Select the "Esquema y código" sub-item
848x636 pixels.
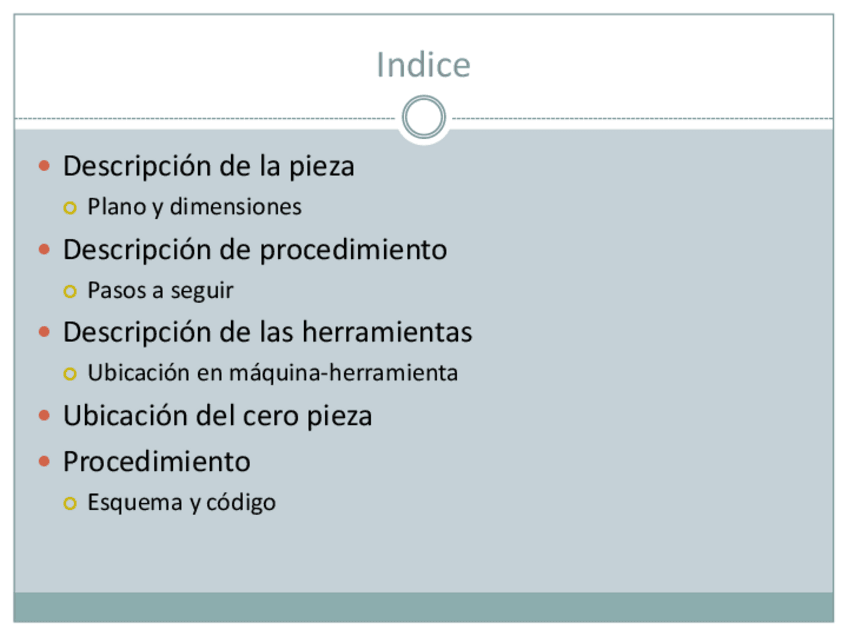click(181, 502)
